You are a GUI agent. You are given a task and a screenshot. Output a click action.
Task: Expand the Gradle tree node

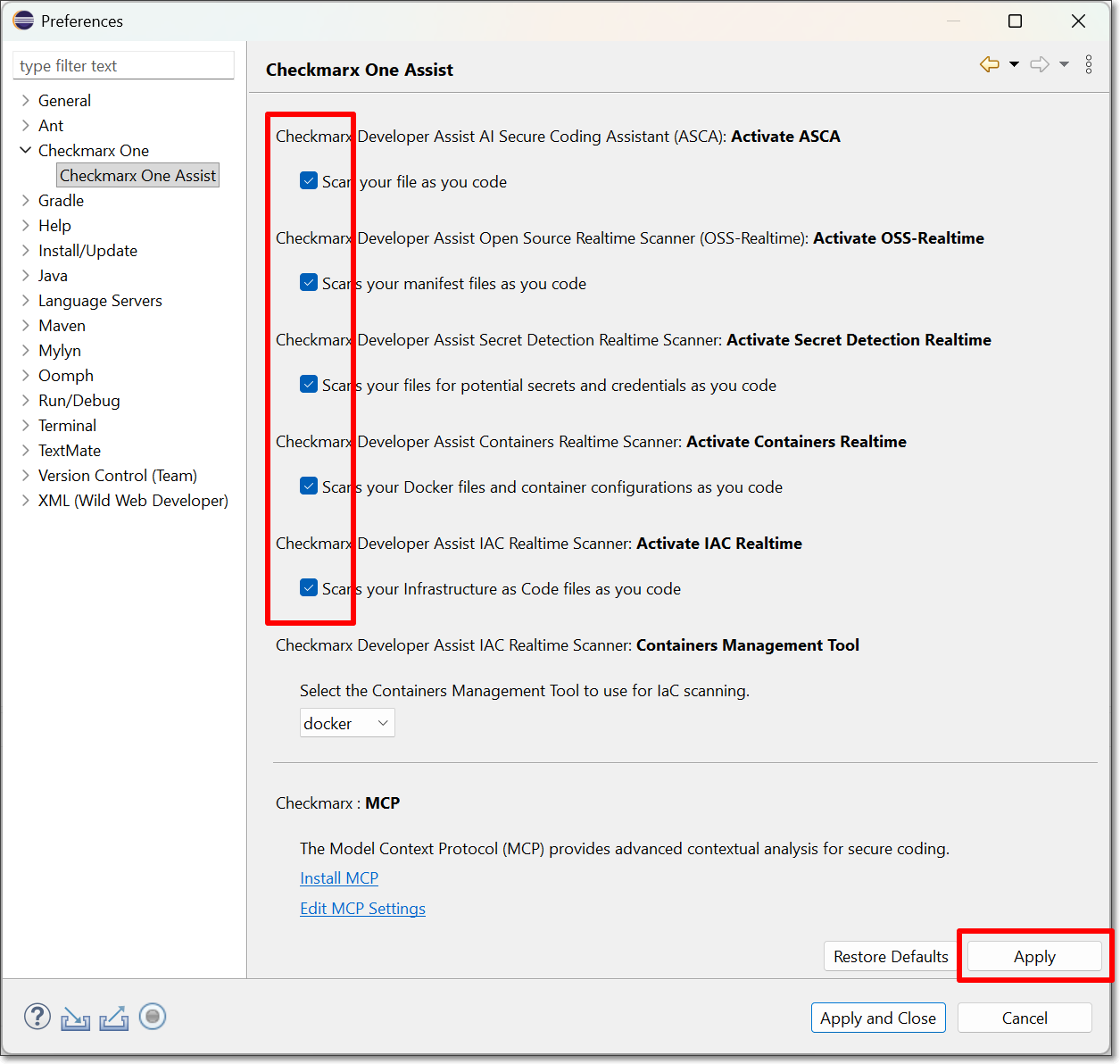(26, 200)
